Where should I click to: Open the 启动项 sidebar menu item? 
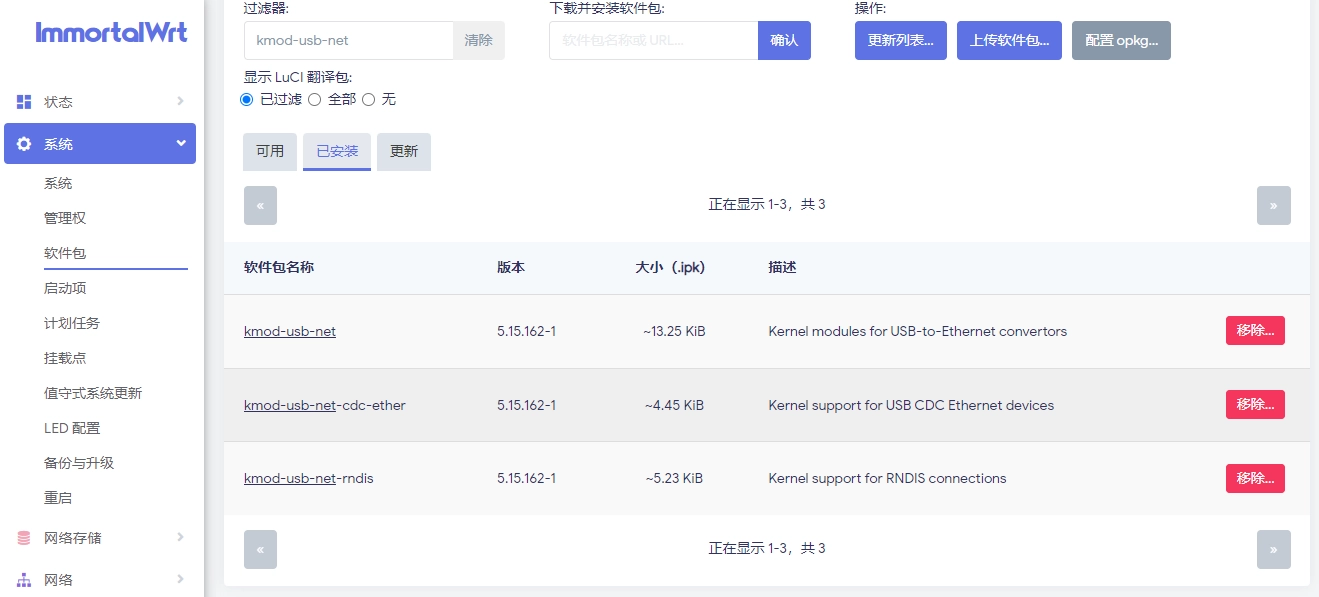(65, 288)
